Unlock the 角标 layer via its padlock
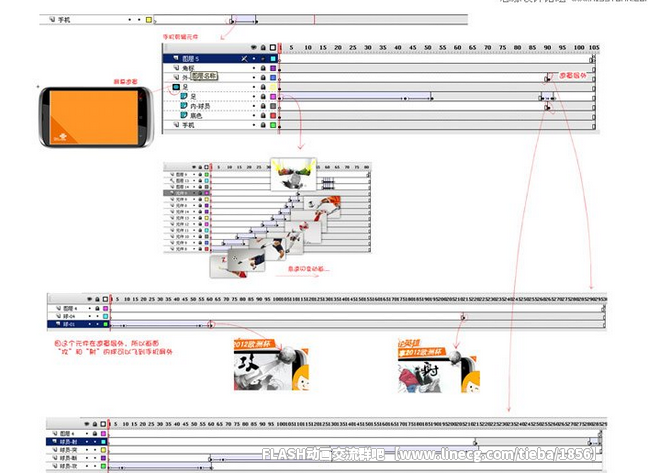Screen dimensions: 648x473 [263, 68]
